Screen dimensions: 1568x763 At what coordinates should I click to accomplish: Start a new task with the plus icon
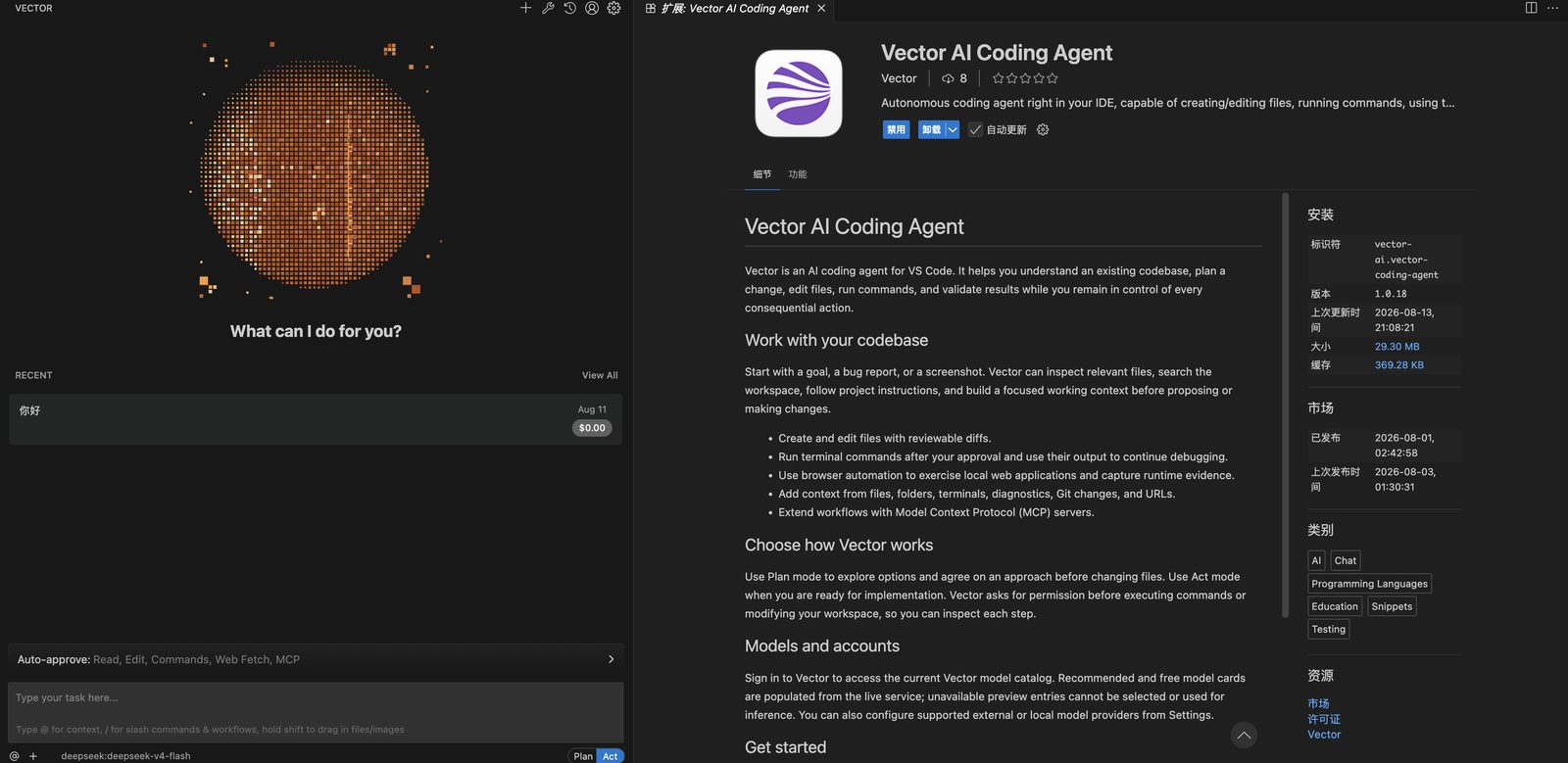[525, 8]
